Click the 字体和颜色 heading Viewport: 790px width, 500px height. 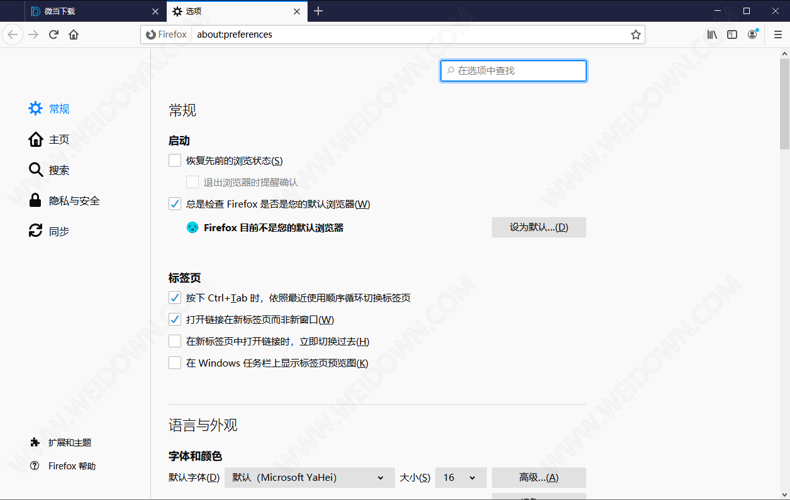[x=195, y=456]
